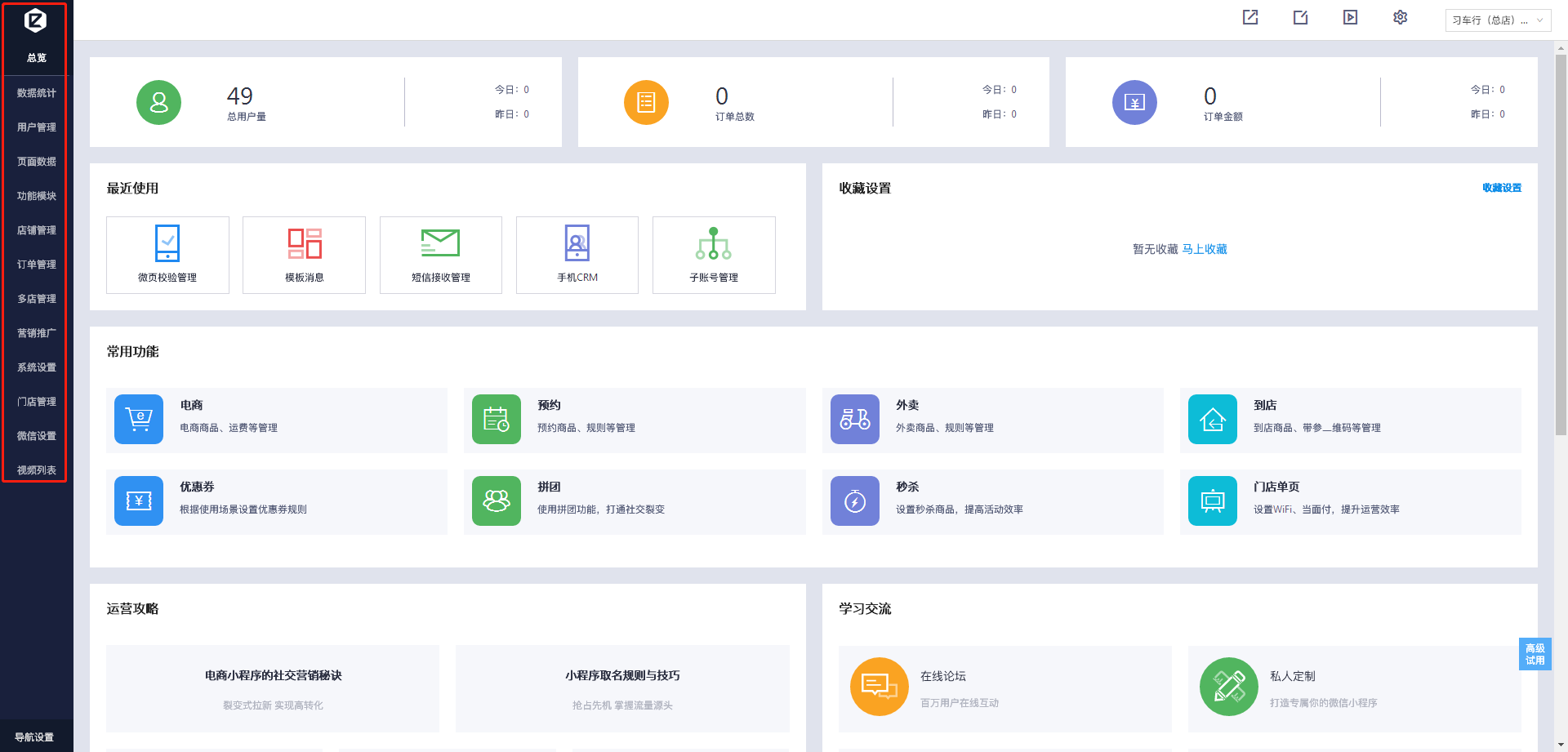1568x752 pixels.
Task: Open the 秒杀 flash sale feature
Action: coord(854,501)
